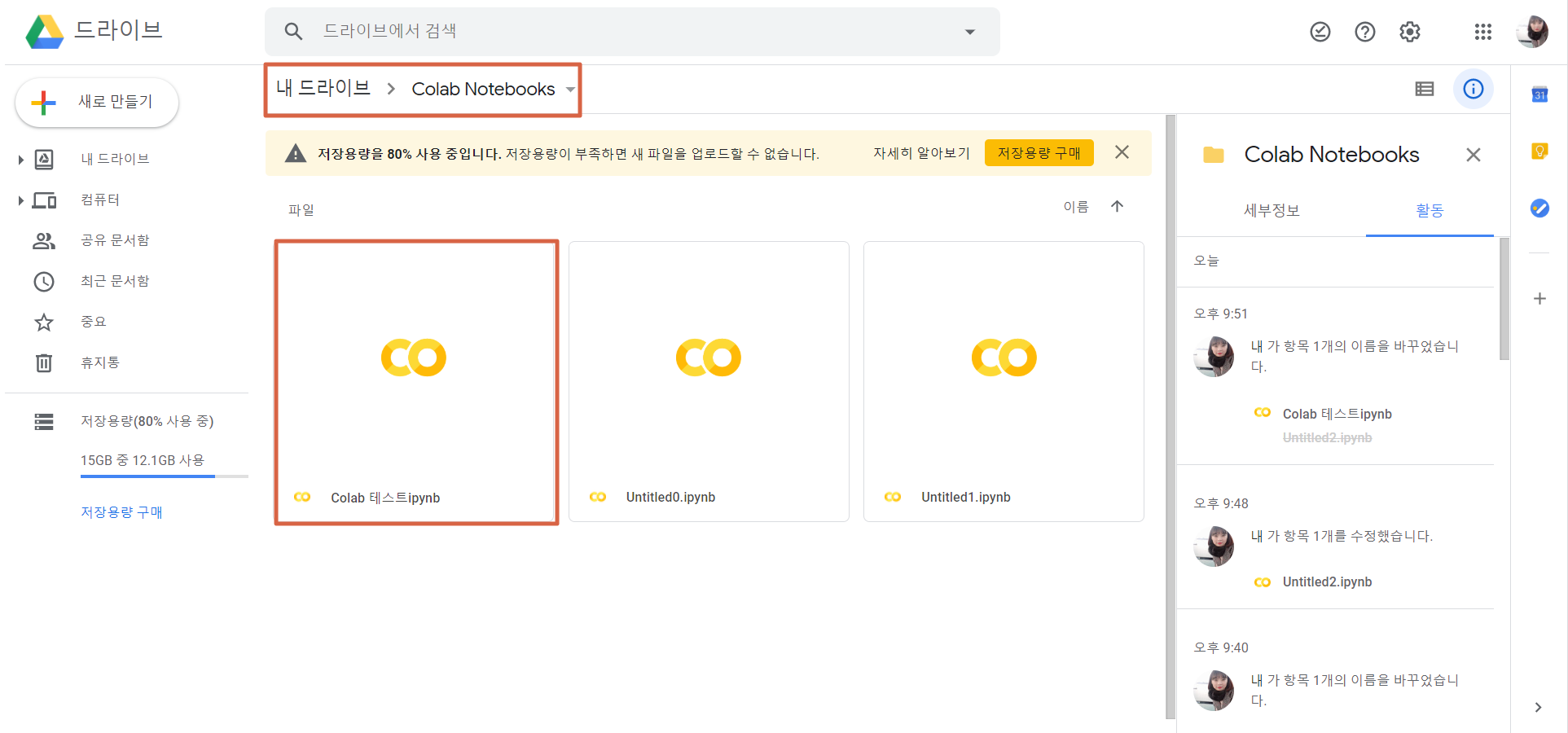The image size is (1568, 733).
Task: Open the Google apps grid
Action: click(1483, 32)
